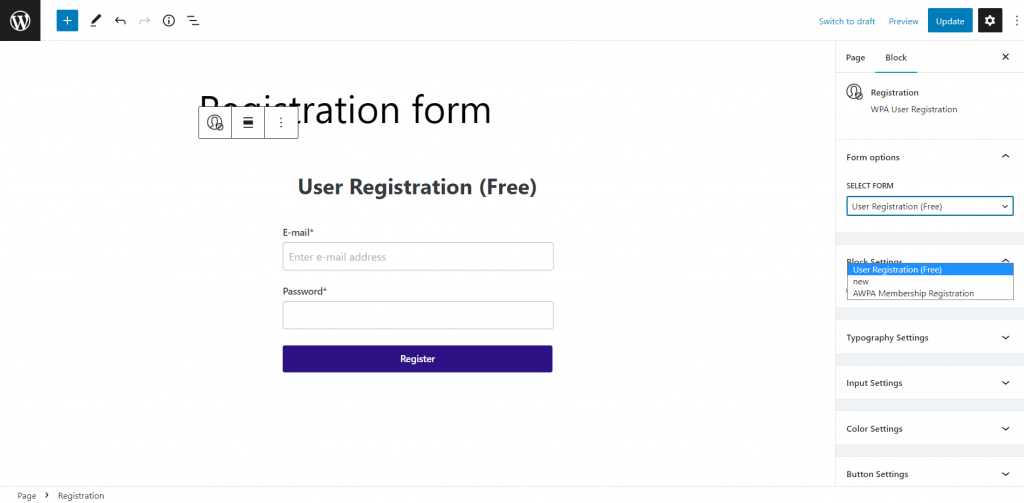Image resolution: width=1024 pixels, height=503 pixels.
Task: Click the E-mail address input field
Action: (418, 257)
